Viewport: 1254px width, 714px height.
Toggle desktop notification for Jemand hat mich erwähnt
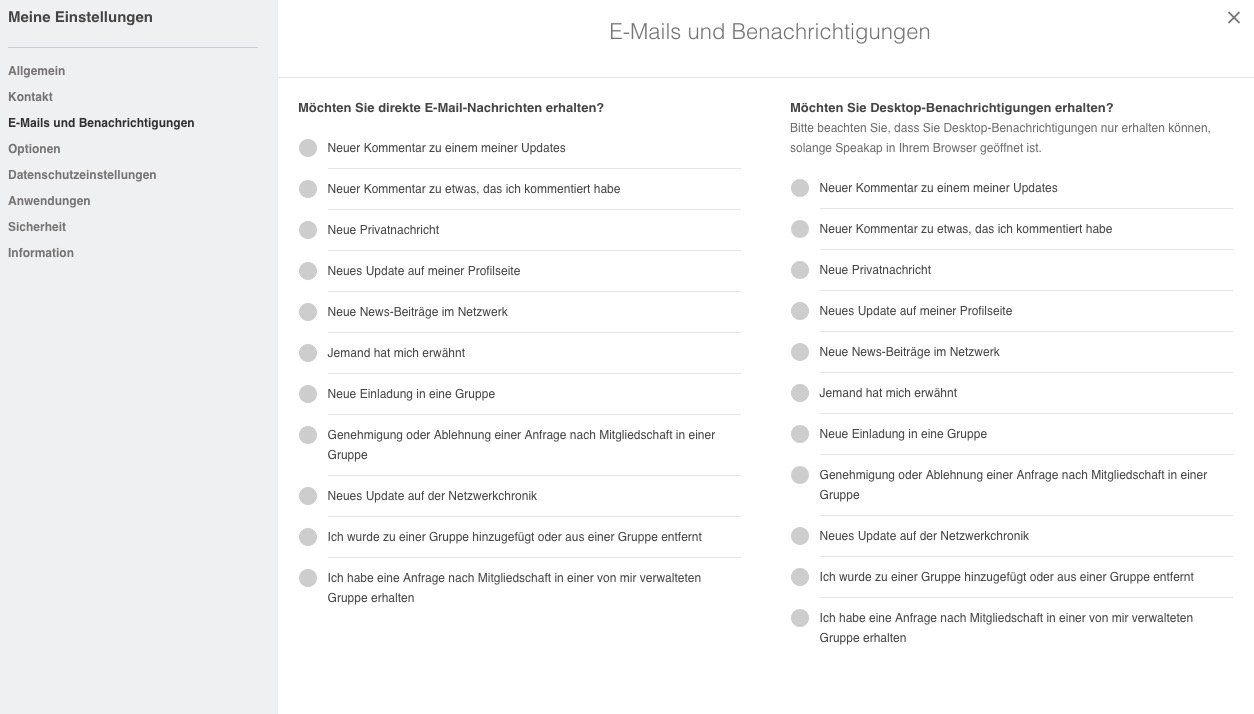(800, 393)
